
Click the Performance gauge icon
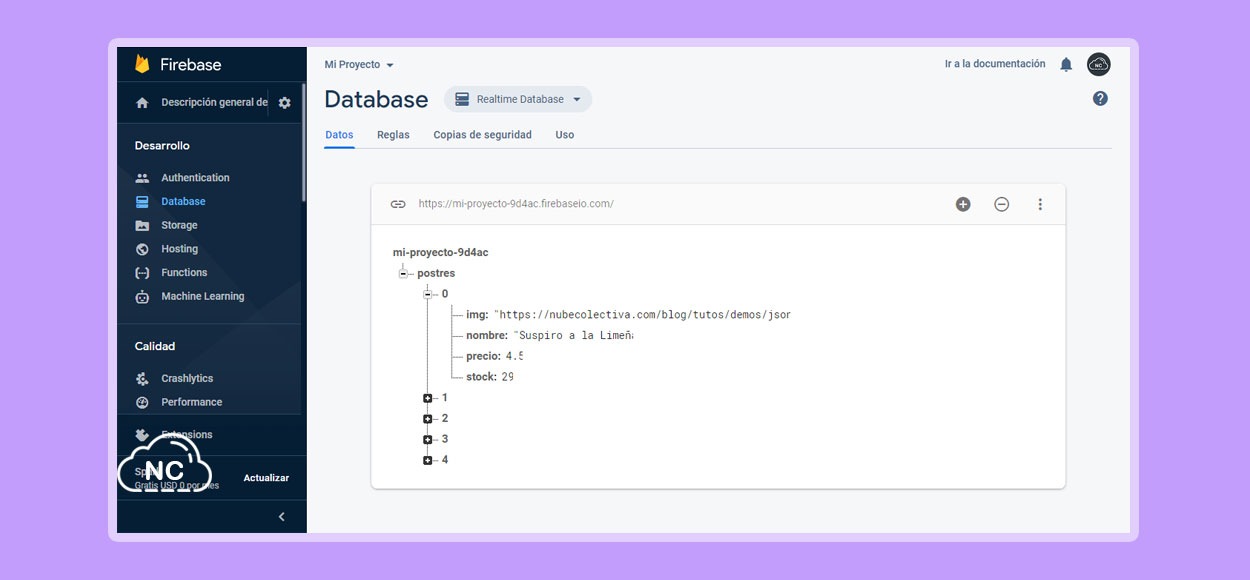142,402
